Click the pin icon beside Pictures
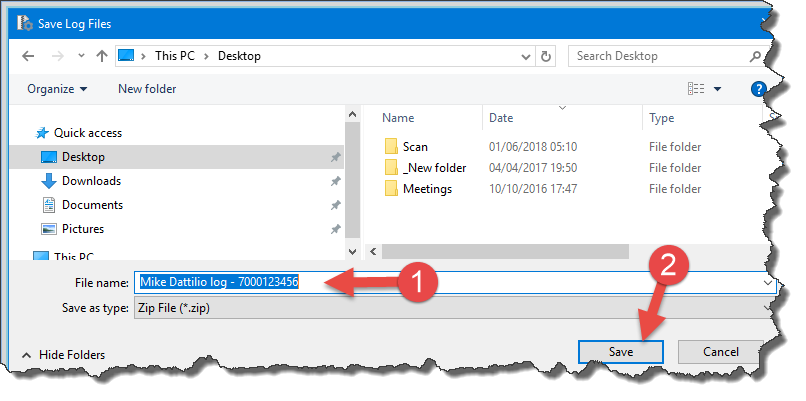Image resolution: width=806 pixels, height=401 pixels. coord(335,229)
